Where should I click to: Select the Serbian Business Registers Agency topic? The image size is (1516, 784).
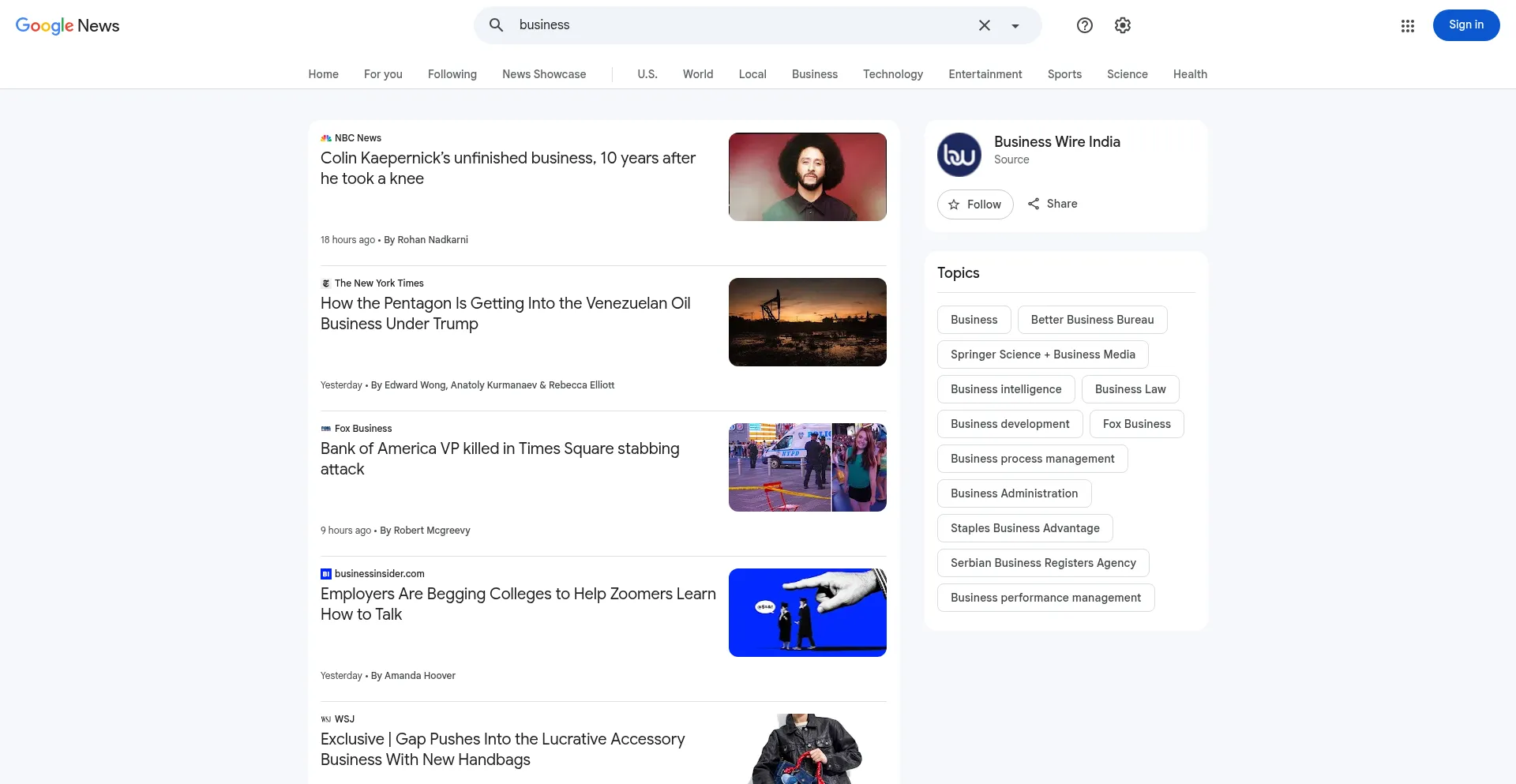coord(1043,563)
